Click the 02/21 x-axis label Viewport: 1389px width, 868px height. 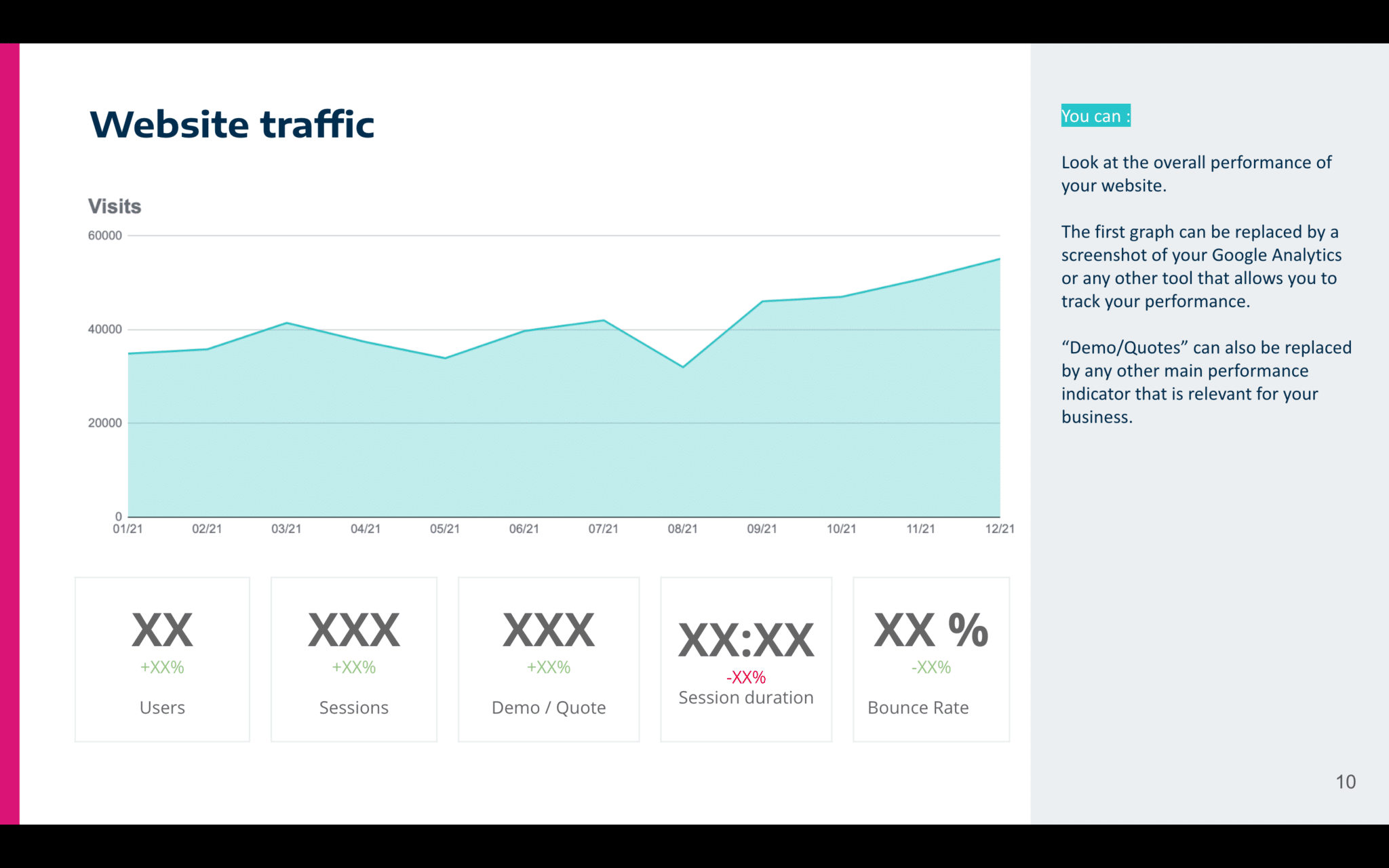pos(207,529)
